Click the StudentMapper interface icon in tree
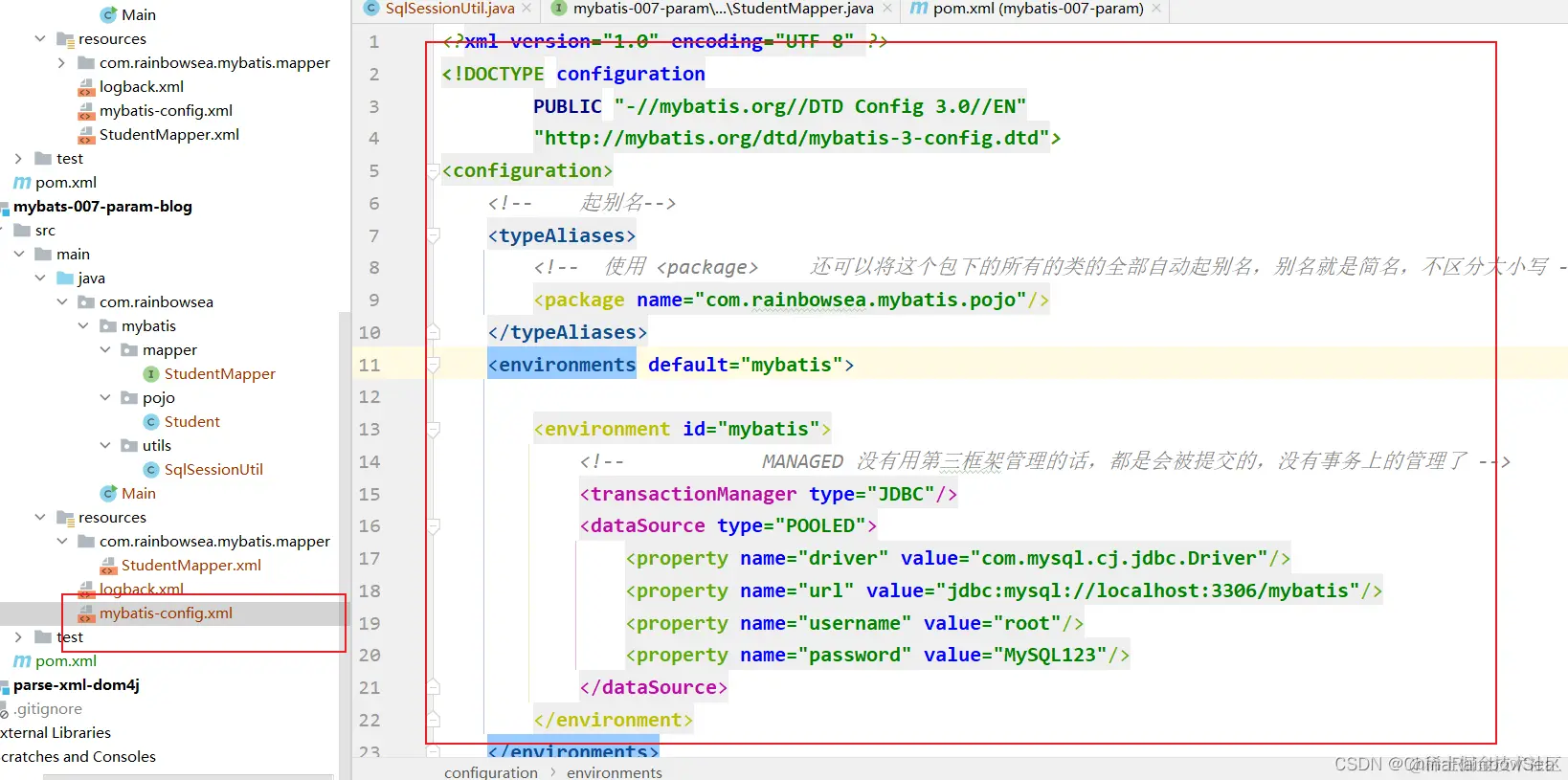1568x780 pixels. 151,373
